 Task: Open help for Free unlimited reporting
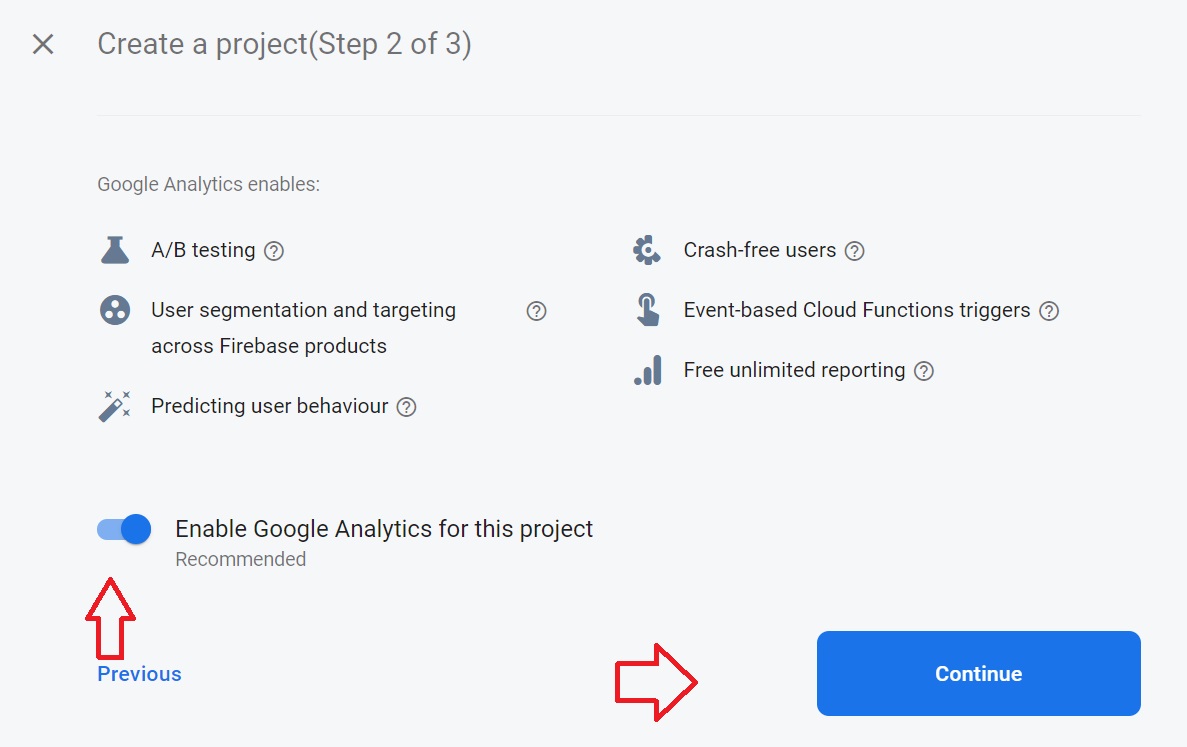924,371
